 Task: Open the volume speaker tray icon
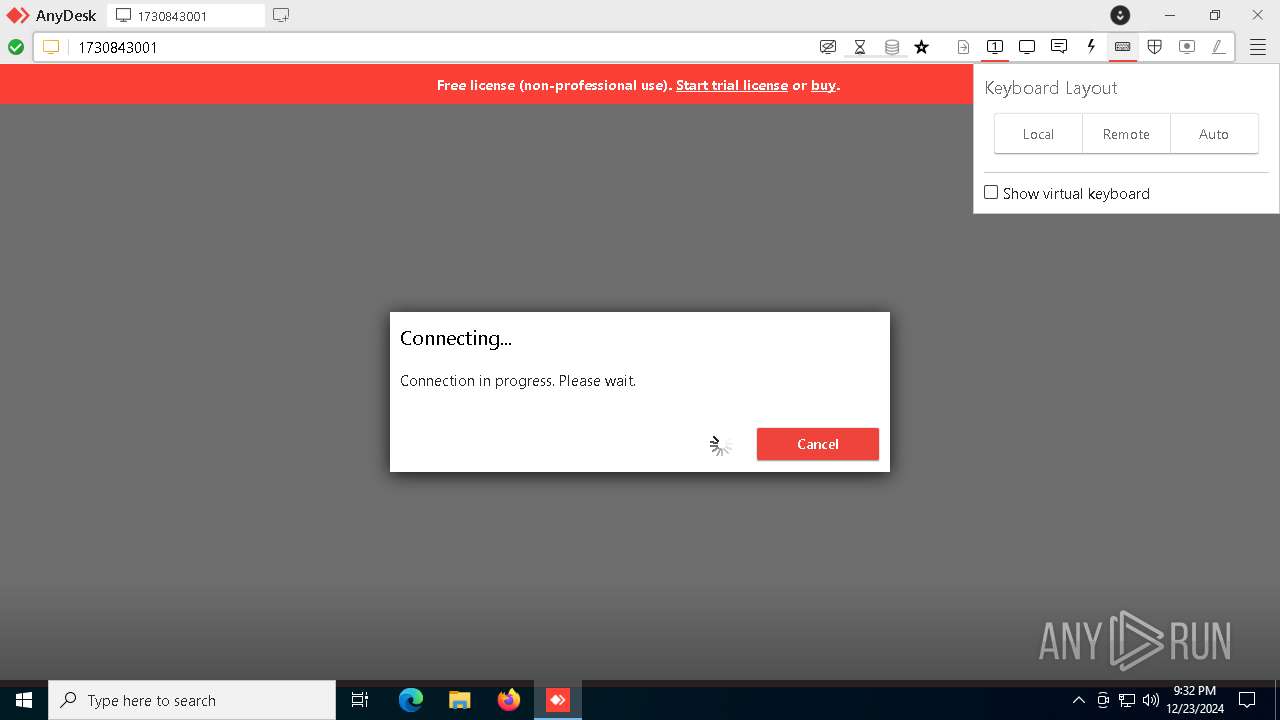1151,700
